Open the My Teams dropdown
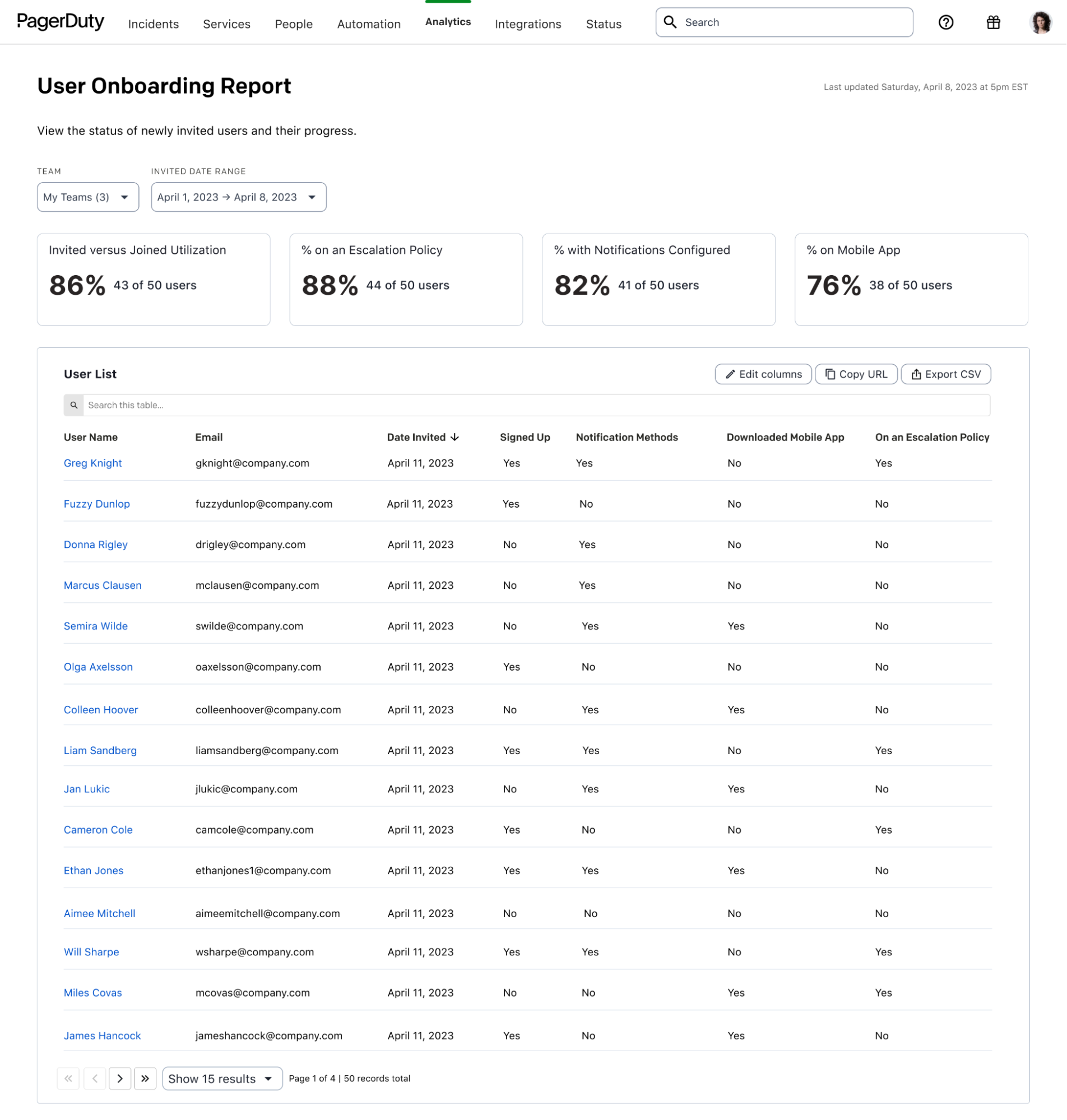 coord(87,197)
